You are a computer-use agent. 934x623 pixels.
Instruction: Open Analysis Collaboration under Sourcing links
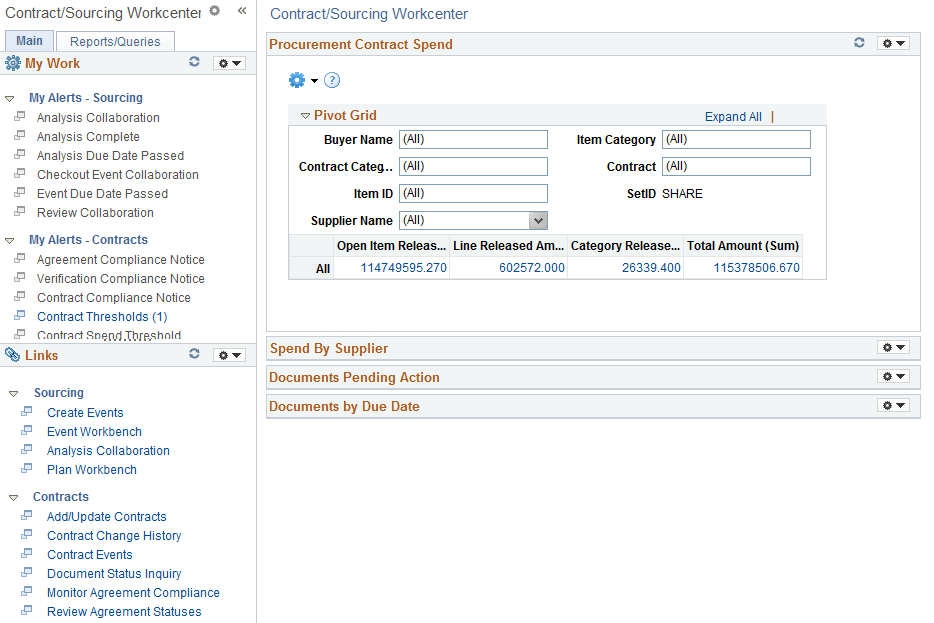coord(108,451)
